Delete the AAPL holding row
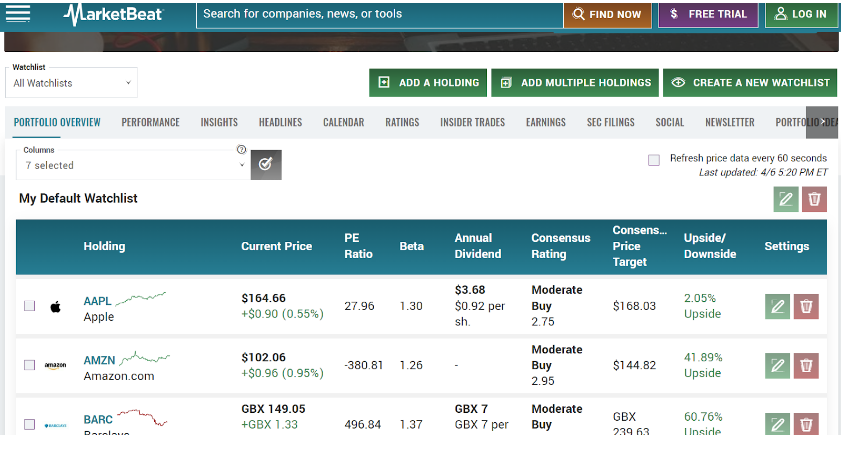The image size is (841, 460). 806,306
